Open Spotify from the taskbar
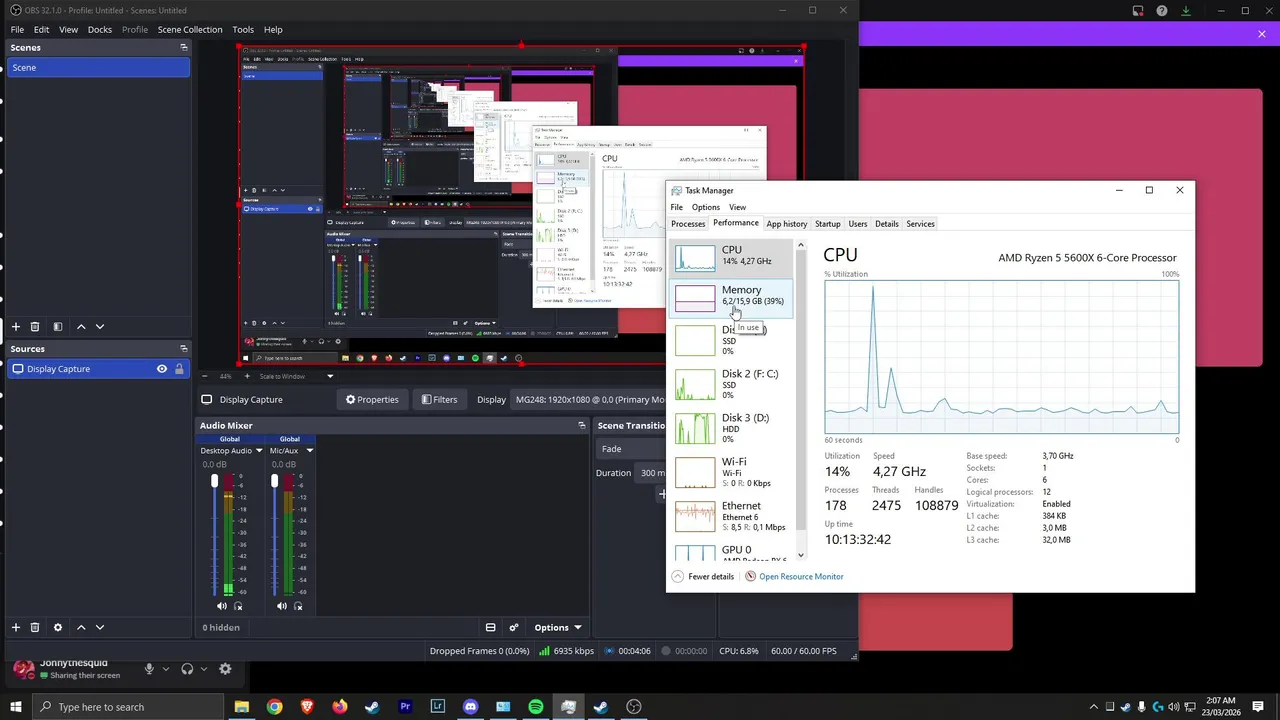 point(536,707)
